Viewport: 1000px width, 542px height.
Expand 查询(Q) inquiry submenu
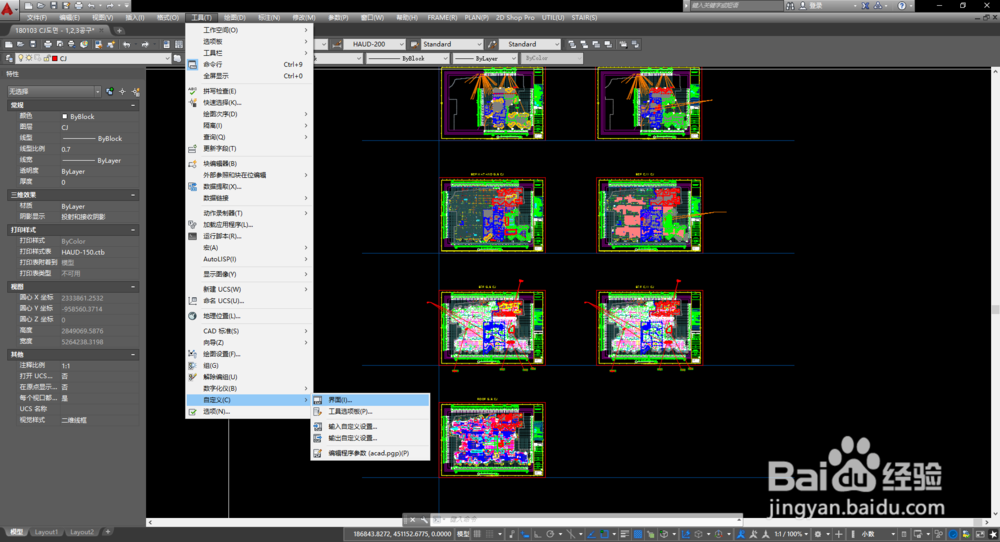(249, 137)
